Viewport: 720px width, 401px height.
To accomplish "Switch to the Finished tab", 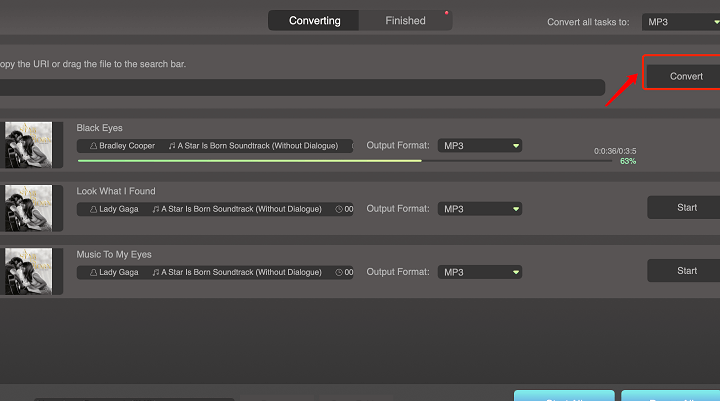I will point(405,20).
